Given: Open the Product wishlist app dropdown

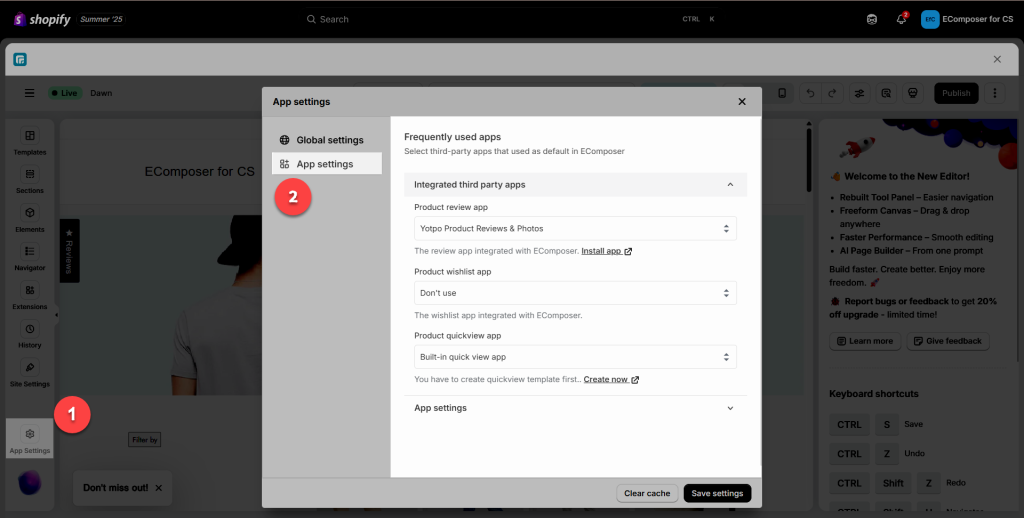Looking at the screenshot, I should tap(575, 293).
